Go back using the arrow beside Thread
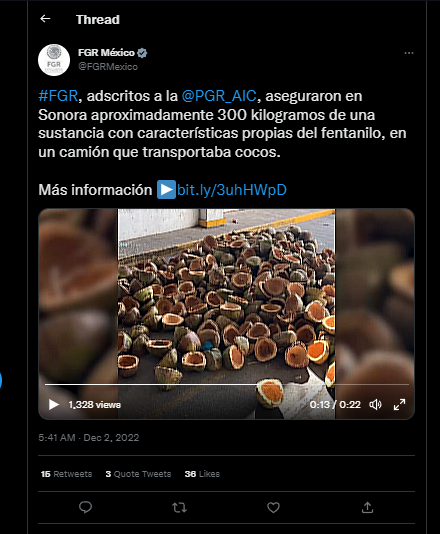This screenshot has width=440, height=534. click(45, 19)
